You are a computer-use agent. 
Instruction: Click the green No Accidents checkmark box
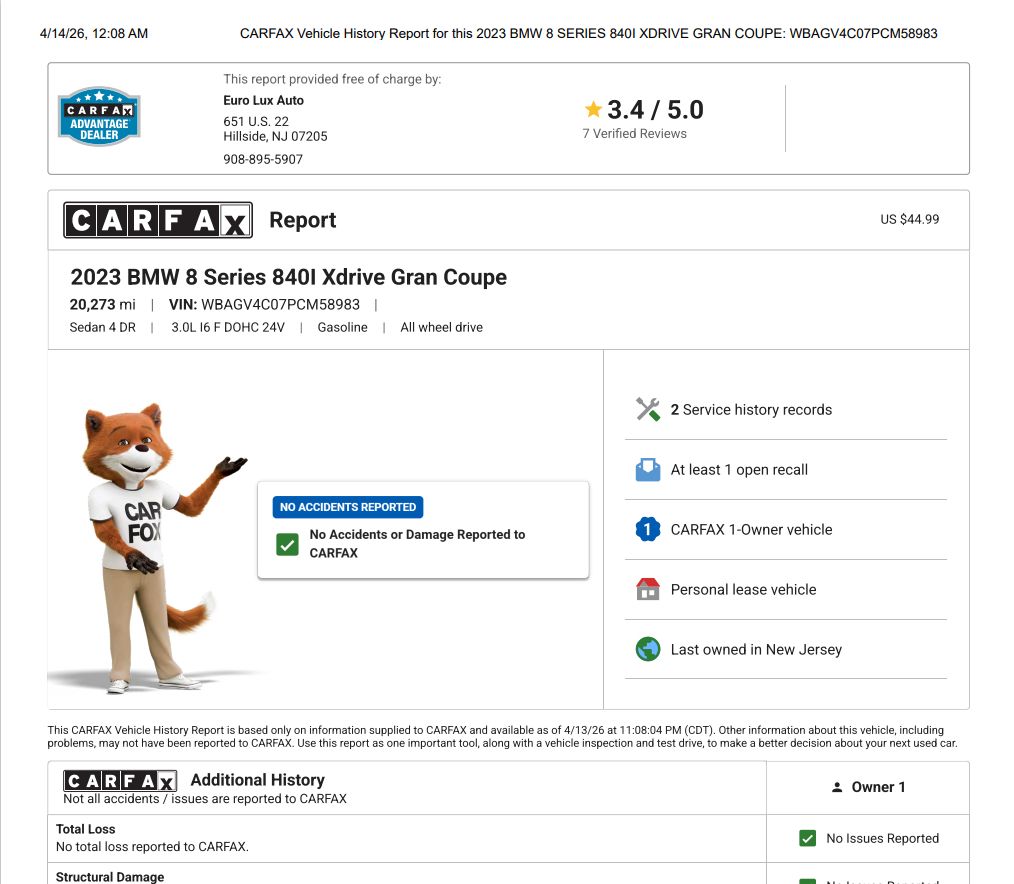tap(288, 543)
